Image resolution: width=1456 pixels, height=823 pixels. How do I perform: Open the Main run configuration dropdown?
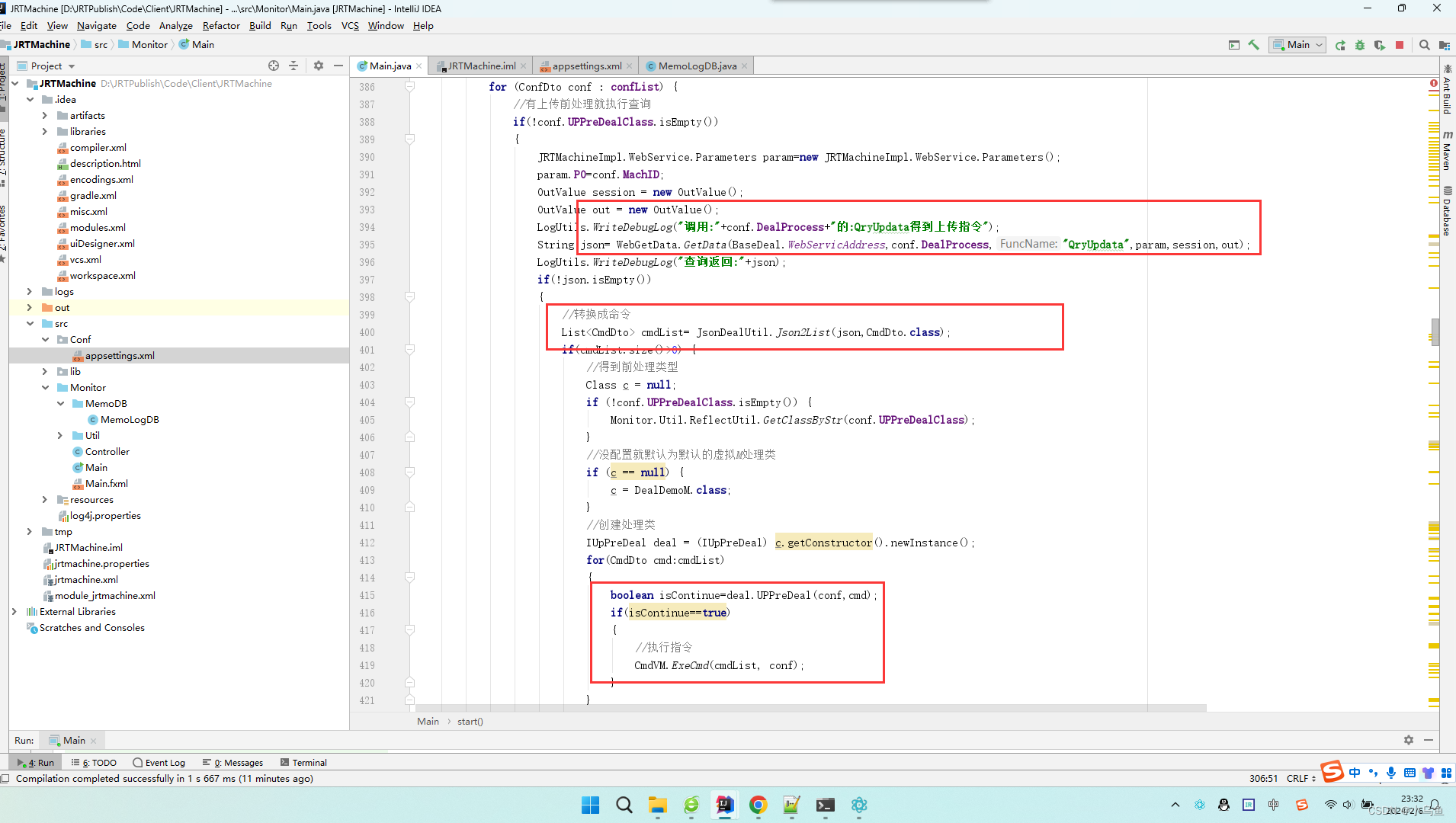[x=1297, y=45]
